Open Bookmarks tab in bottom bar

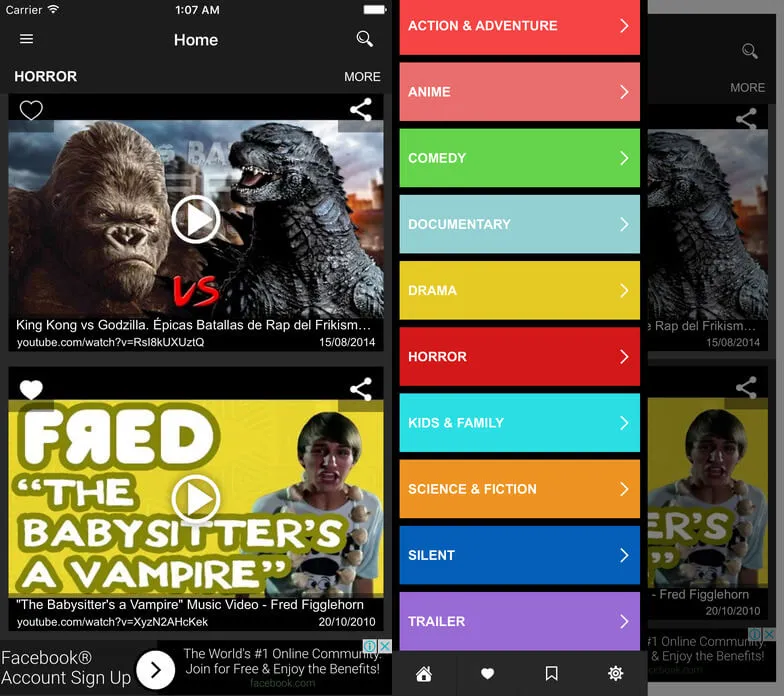tap(552, 674)
